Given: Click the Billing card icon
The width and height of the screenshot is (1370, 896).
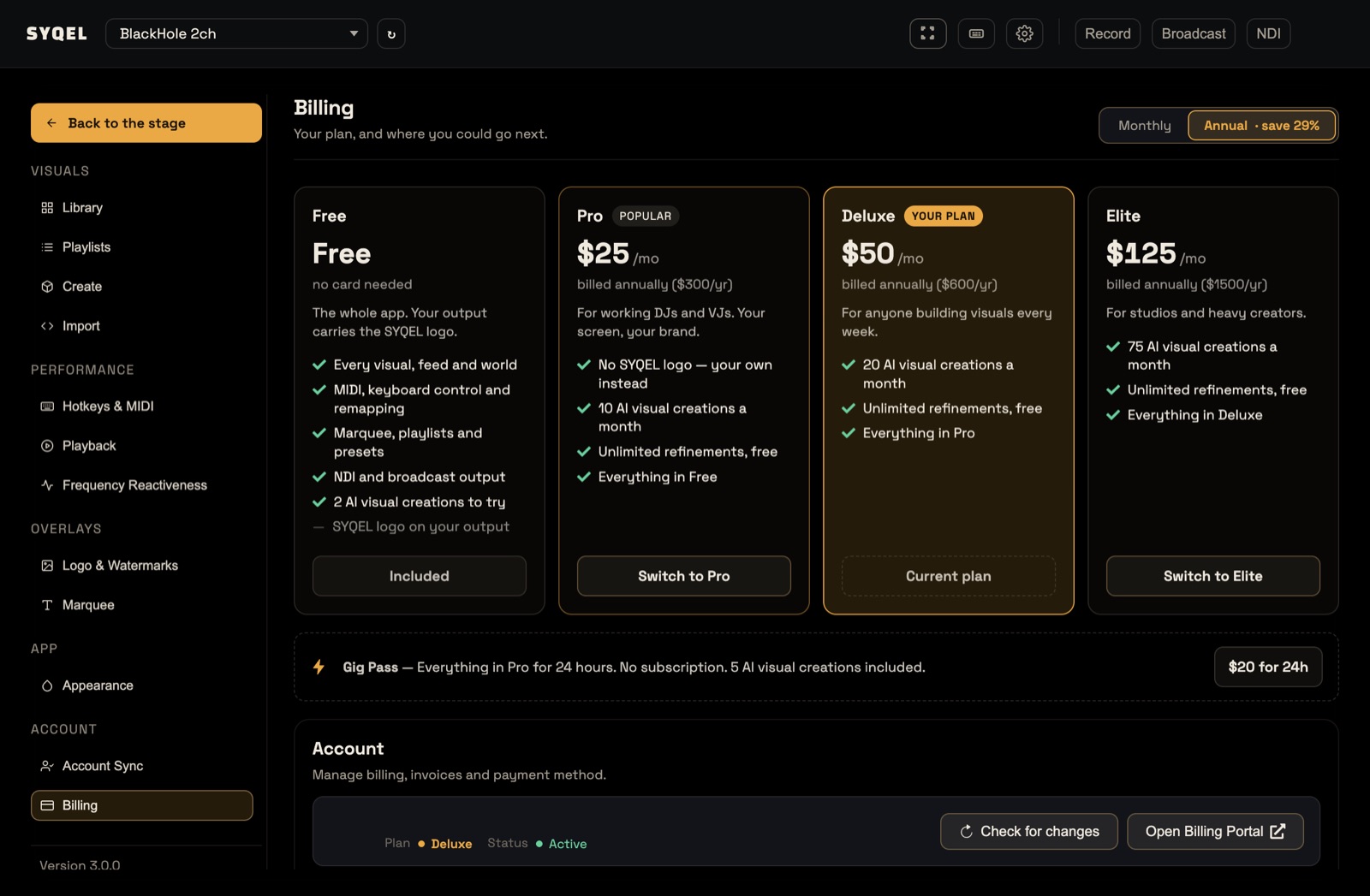Looking at the screenshot, I should [x=47, y=805].
